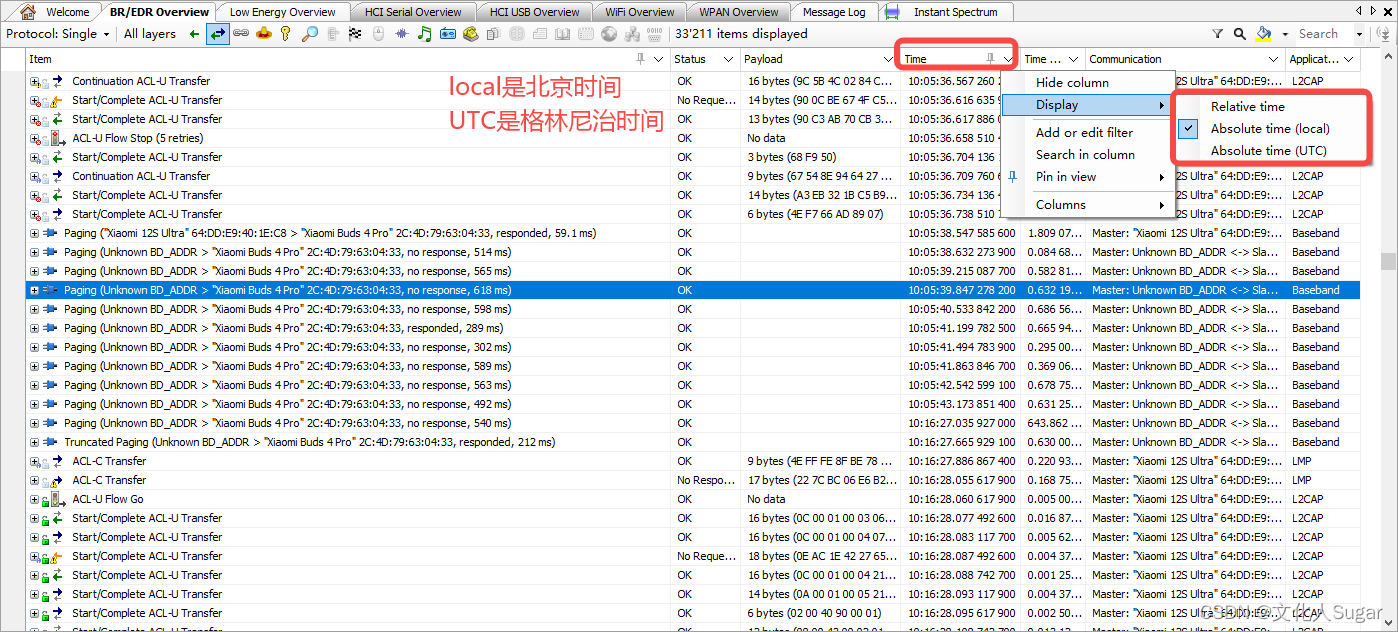This screenshot has height=632, width=1398.
Task: Open the Columns submenu
Action: [1088, 204]
